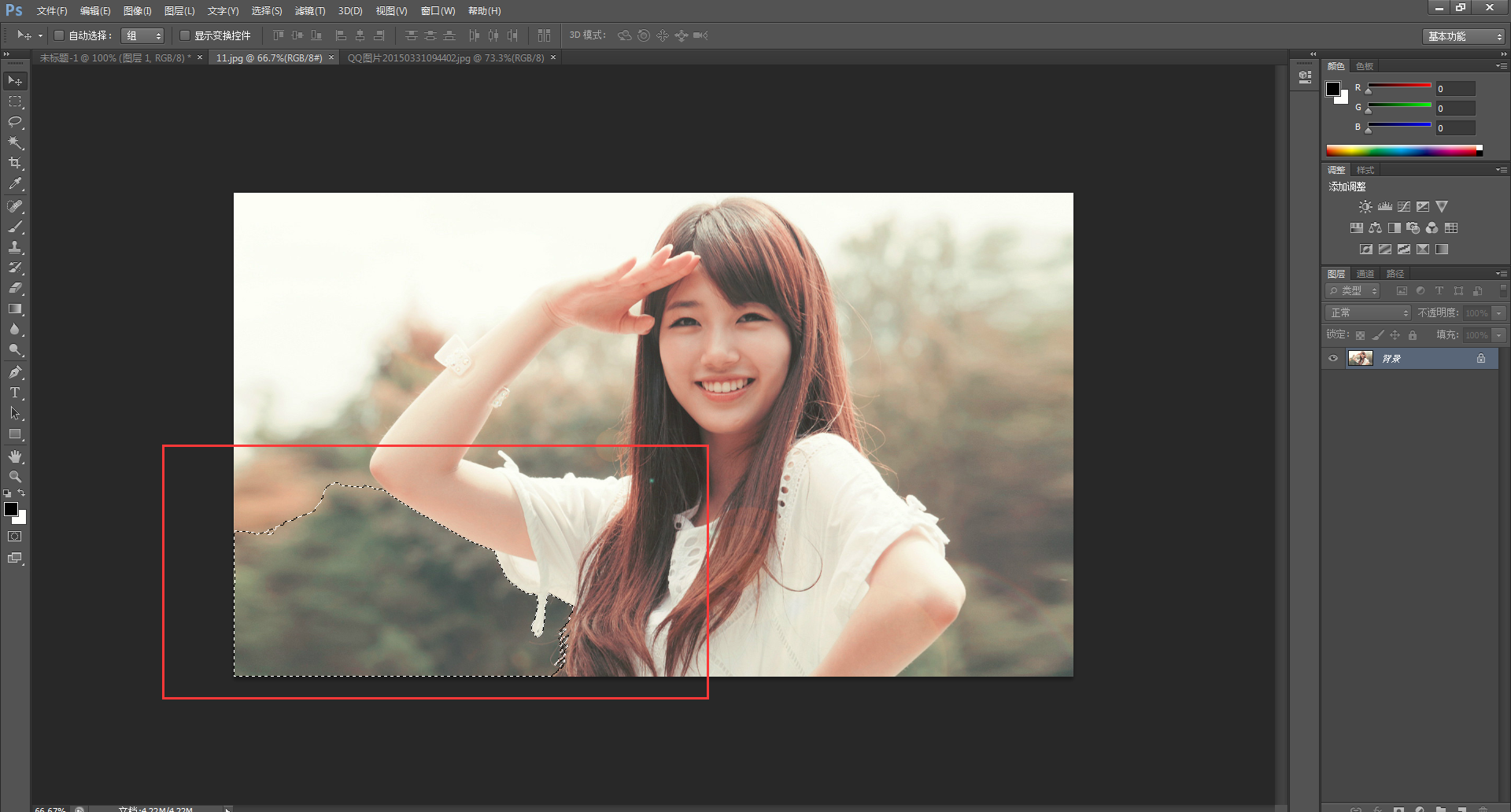Select the Rectangular Marquee tool
The width and height of the screenshot is (1511, 812).
coord(15,101)
